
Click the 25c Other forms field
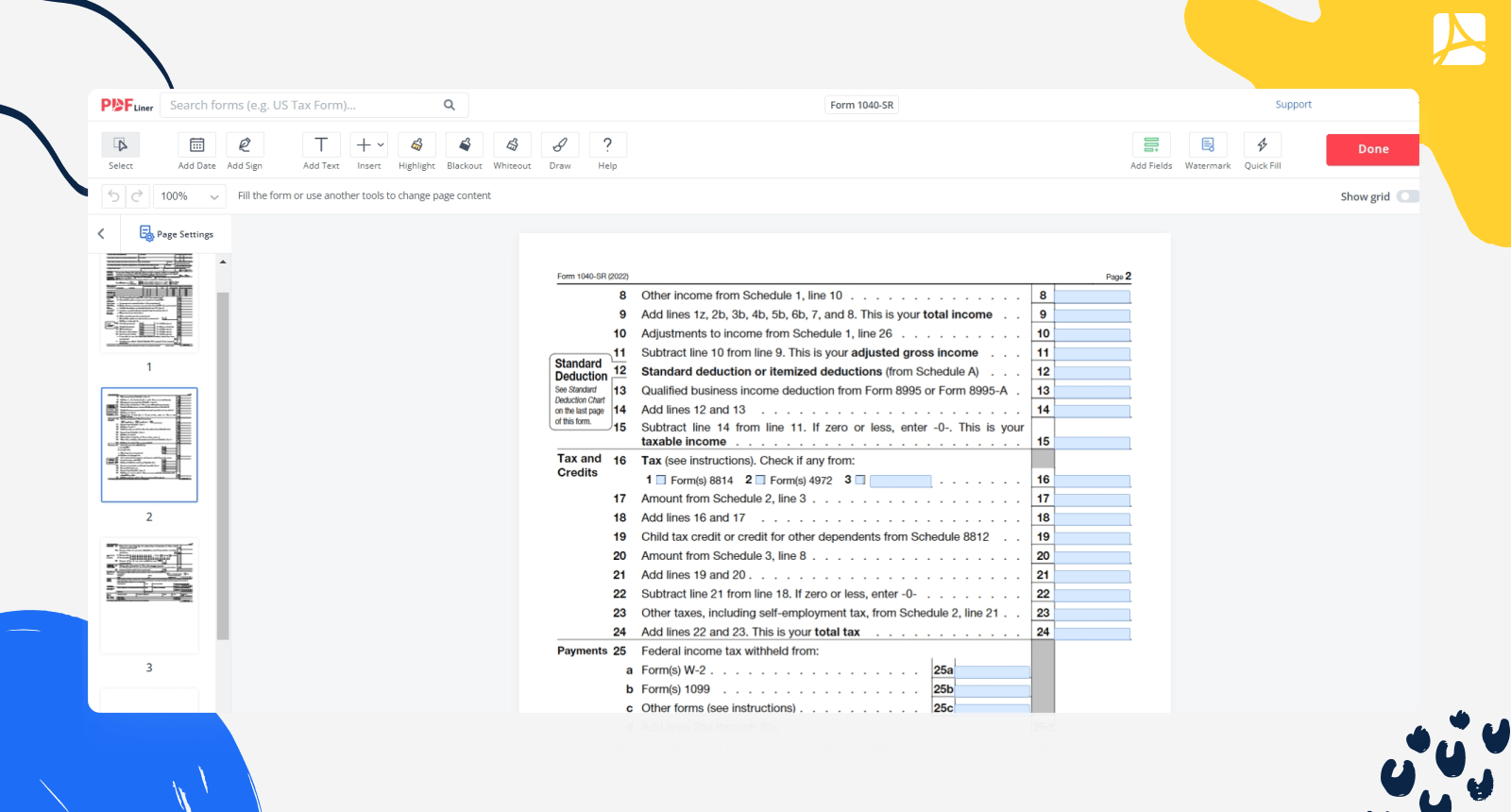click(x=993, y=708)
